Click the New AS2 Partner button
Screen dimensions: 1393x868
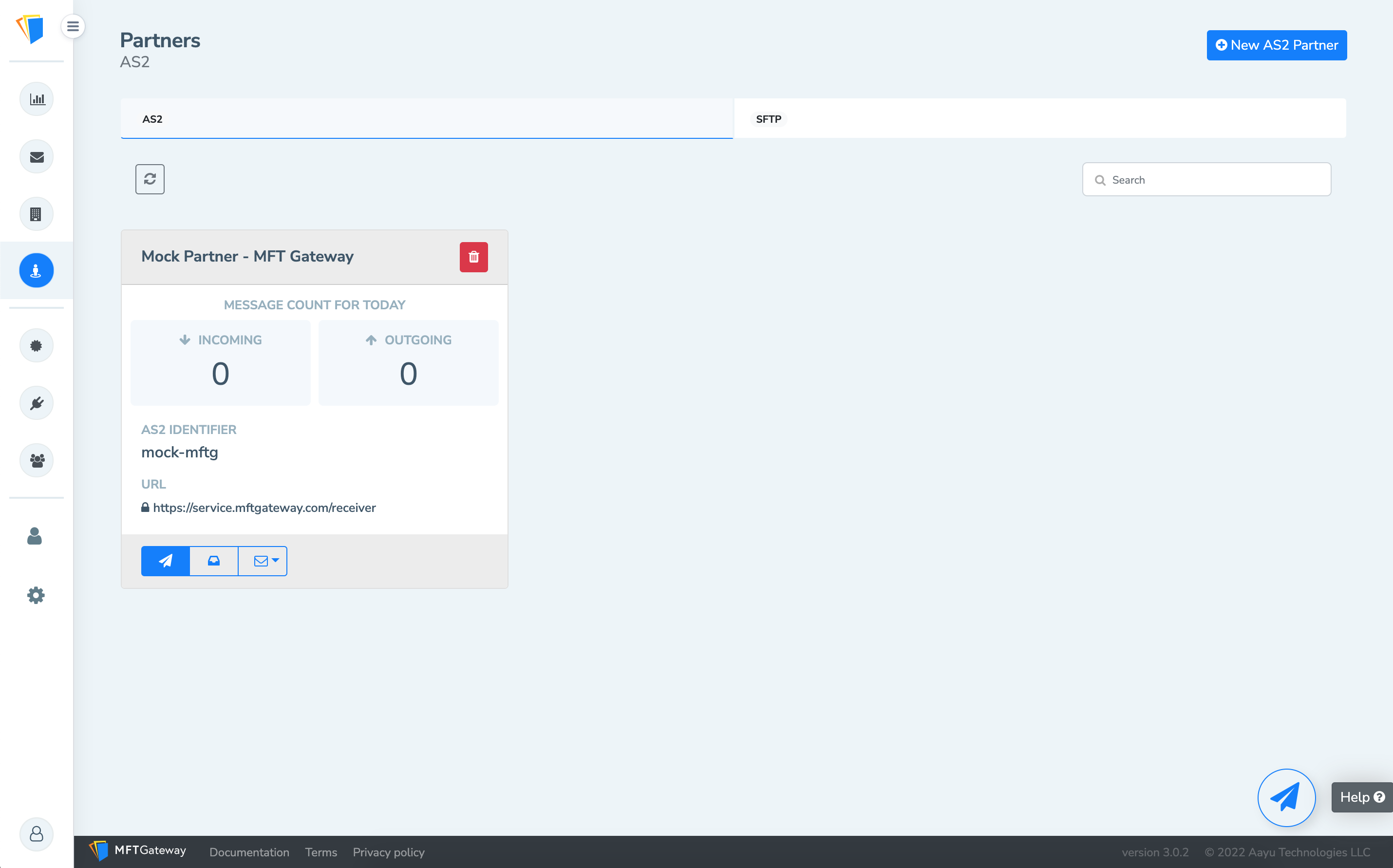coord(1277,45)
